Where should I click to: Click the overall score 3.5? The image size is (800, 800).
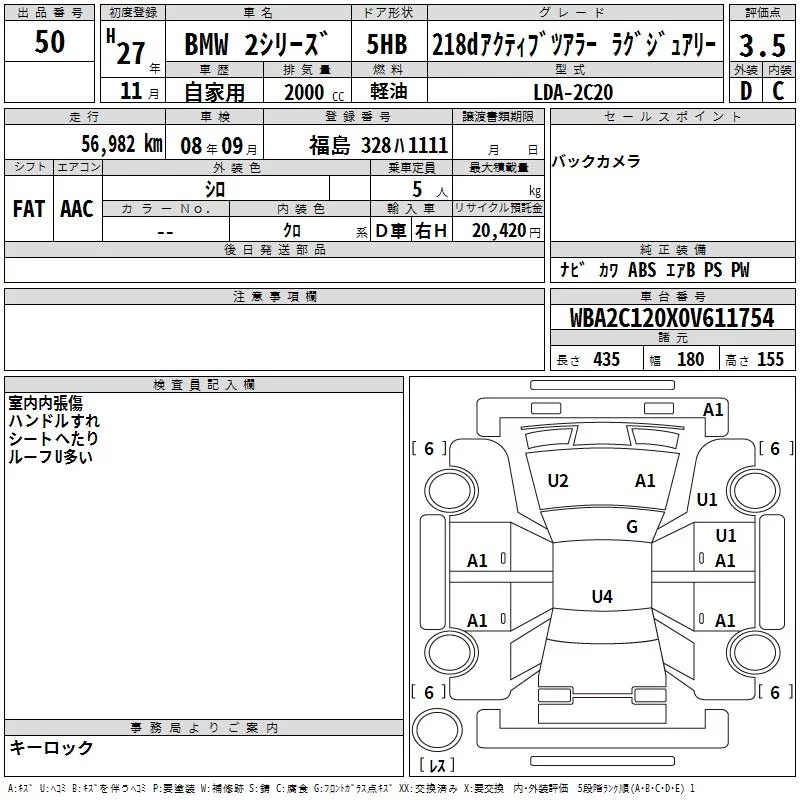tap(762, 46)
